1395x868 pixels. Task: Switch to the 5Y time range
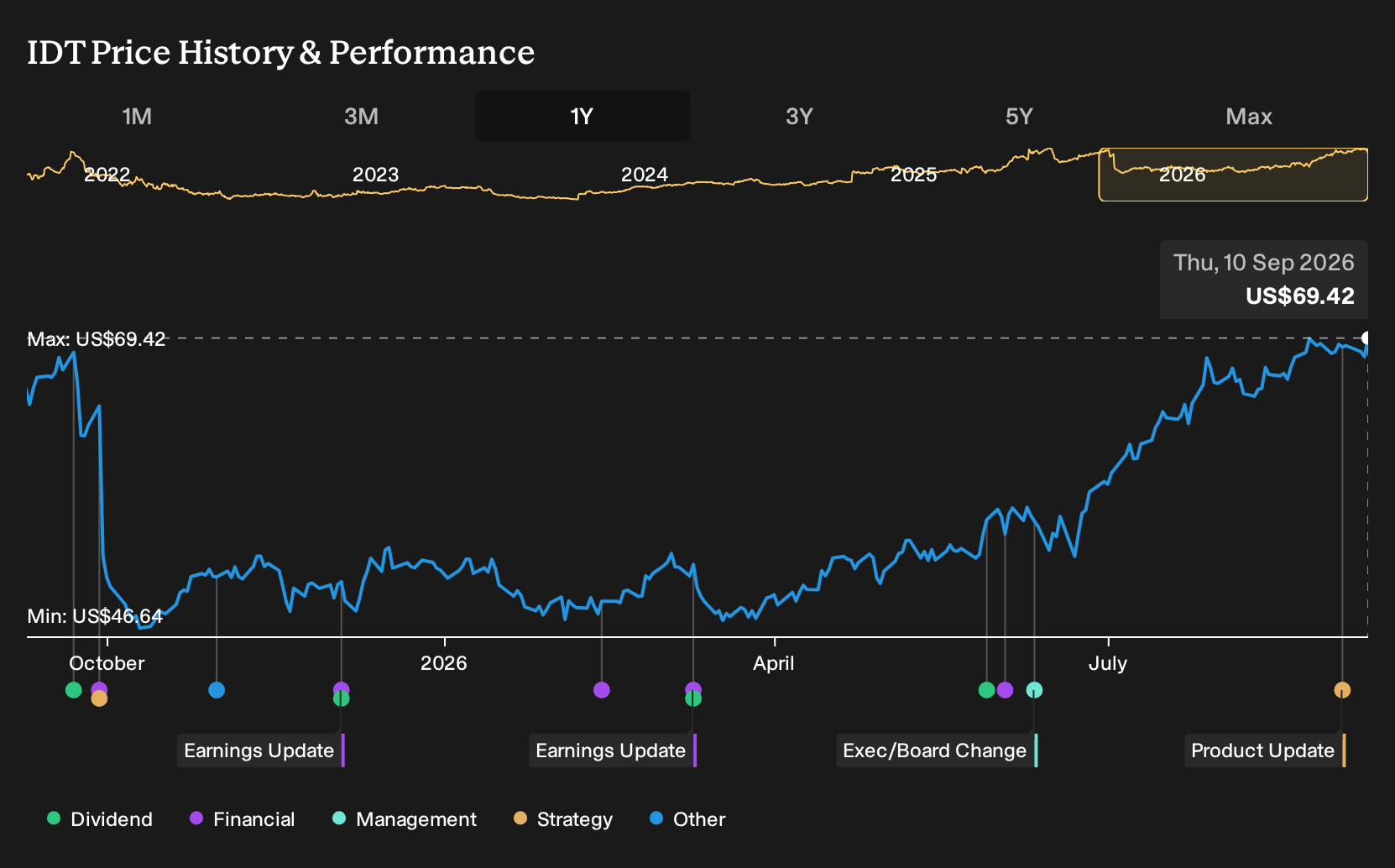[x=1019, y=116]
